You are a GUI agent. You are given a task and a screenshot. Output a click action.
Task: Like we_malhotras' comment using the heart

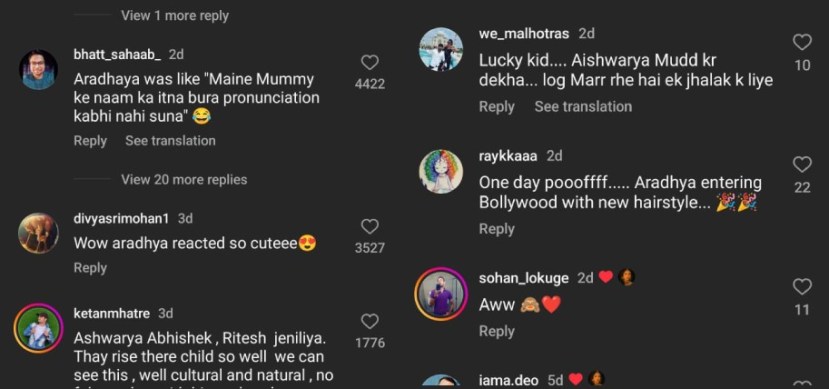click(802, 42)
